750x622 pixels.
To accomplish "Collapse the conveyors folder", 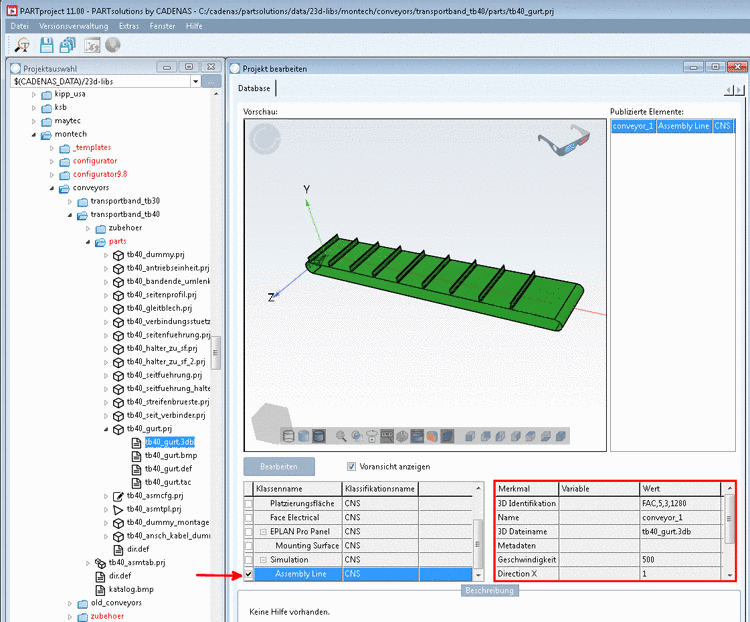I will 52,188.
